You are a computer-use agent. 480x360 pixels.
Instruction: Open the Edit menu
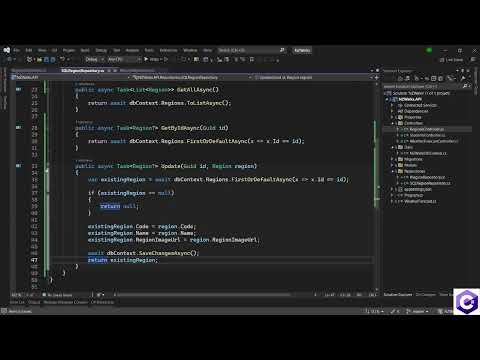pyautogui.click(x=29, y=50)
